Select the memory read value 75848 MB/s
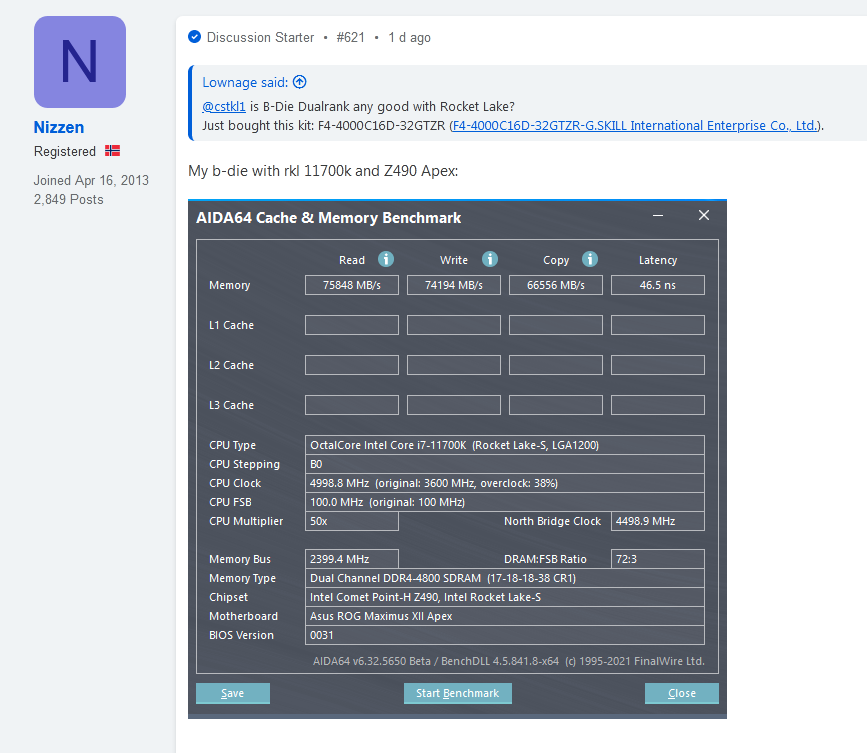The image size is (867, 753). coord(352,285)
